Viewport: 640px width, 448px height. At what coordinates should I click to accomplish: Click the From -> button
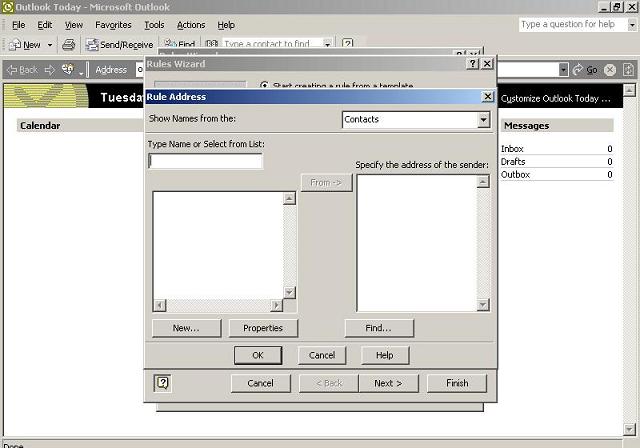tap(326, 182)
